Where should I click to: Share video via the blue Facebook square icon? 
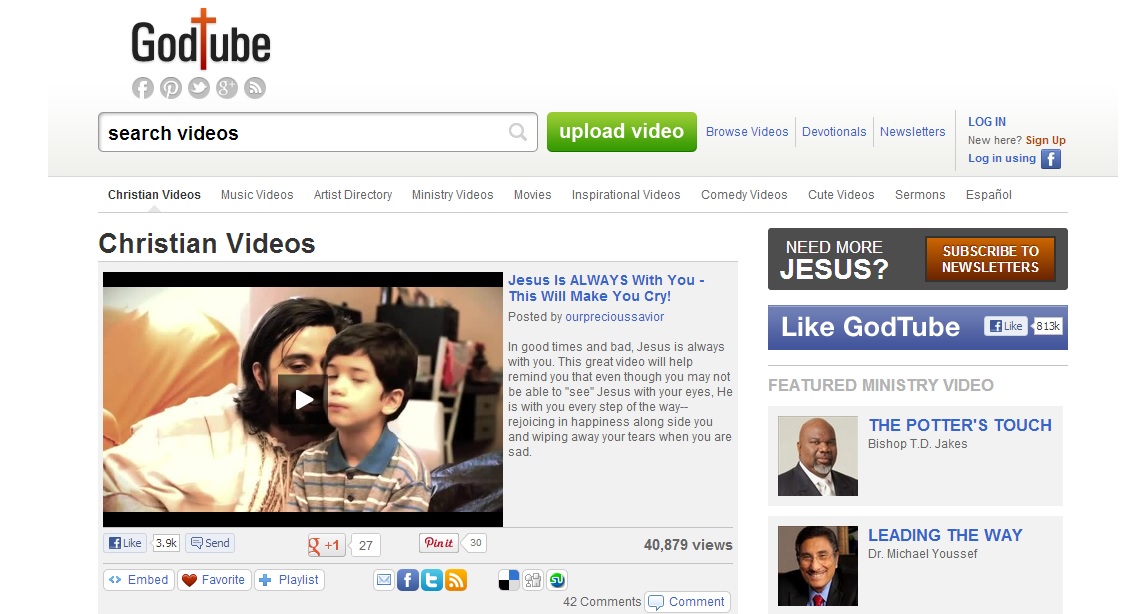click(x=408, y=579)
